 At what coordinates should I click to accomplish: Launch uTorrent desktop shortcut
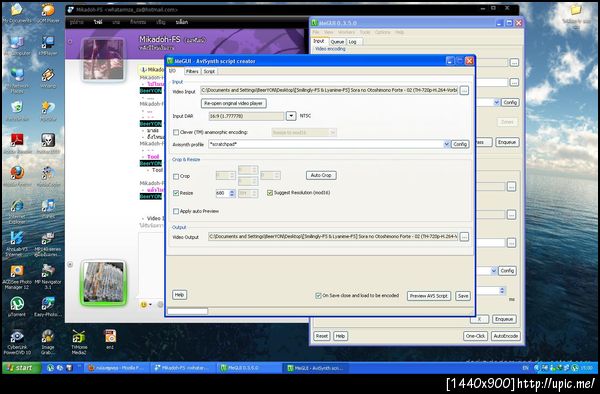pos(17,306)
